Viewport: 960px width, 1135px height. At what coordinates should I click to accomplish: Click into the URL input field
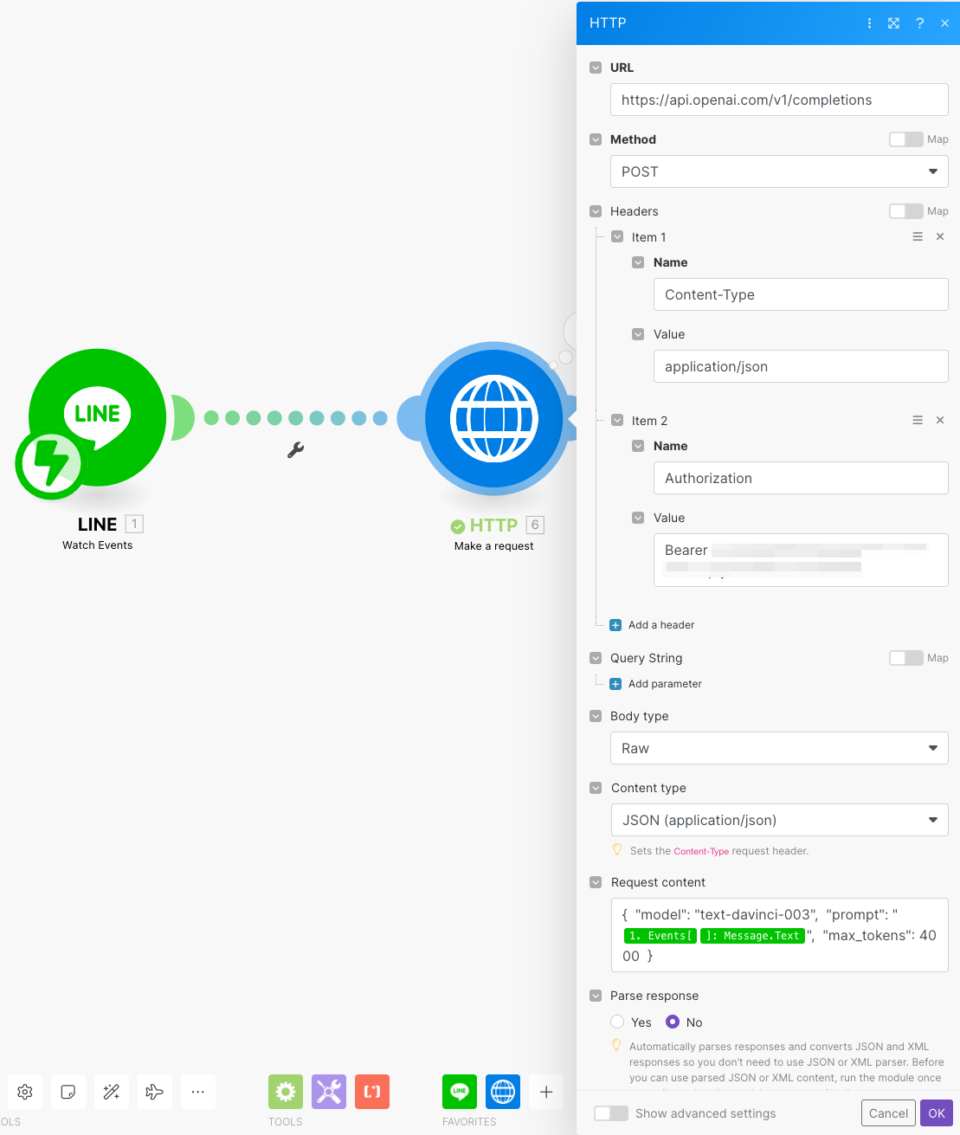click(x=779, y=100)
